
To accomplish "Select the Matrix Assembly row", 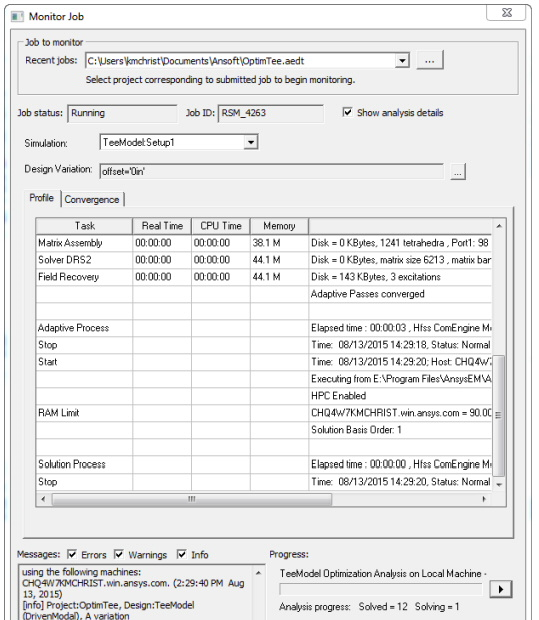I will click(264, 243).
